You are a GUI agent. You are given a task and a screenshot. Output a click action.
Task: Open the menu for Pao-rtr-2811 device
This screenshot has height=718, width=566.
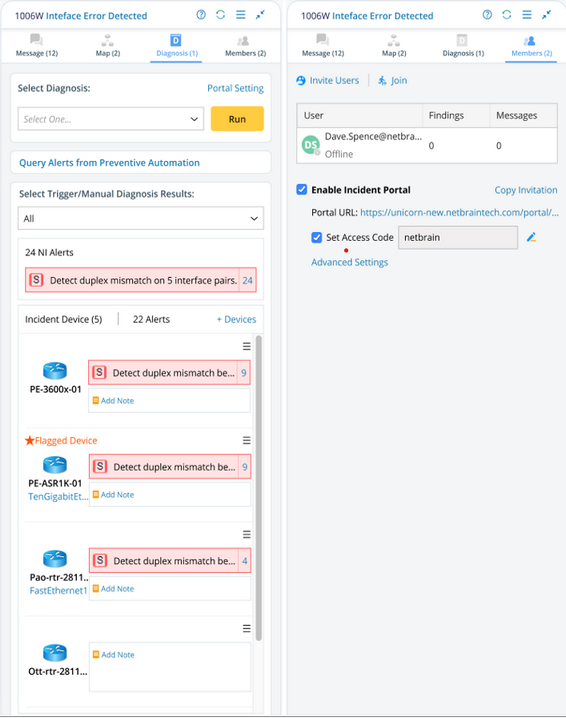click(x=246, y=534)
